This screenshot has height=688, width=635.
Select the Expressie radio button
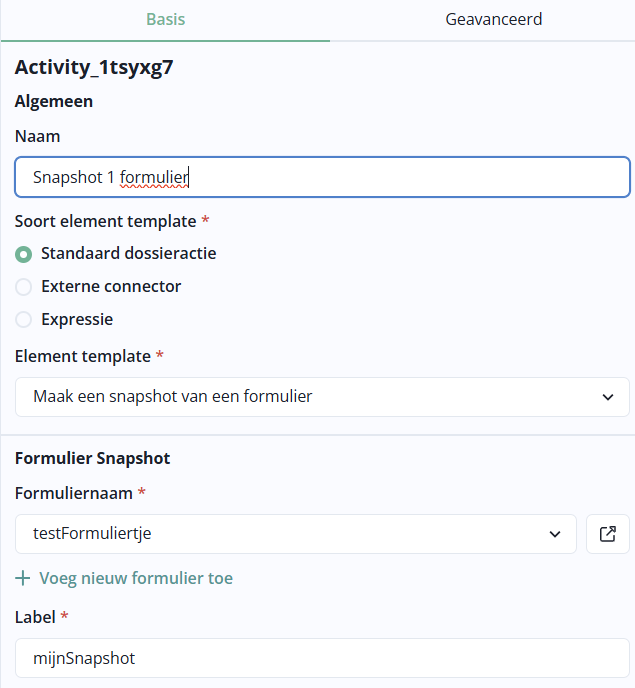pyautogui.click(x=24, y=320)
